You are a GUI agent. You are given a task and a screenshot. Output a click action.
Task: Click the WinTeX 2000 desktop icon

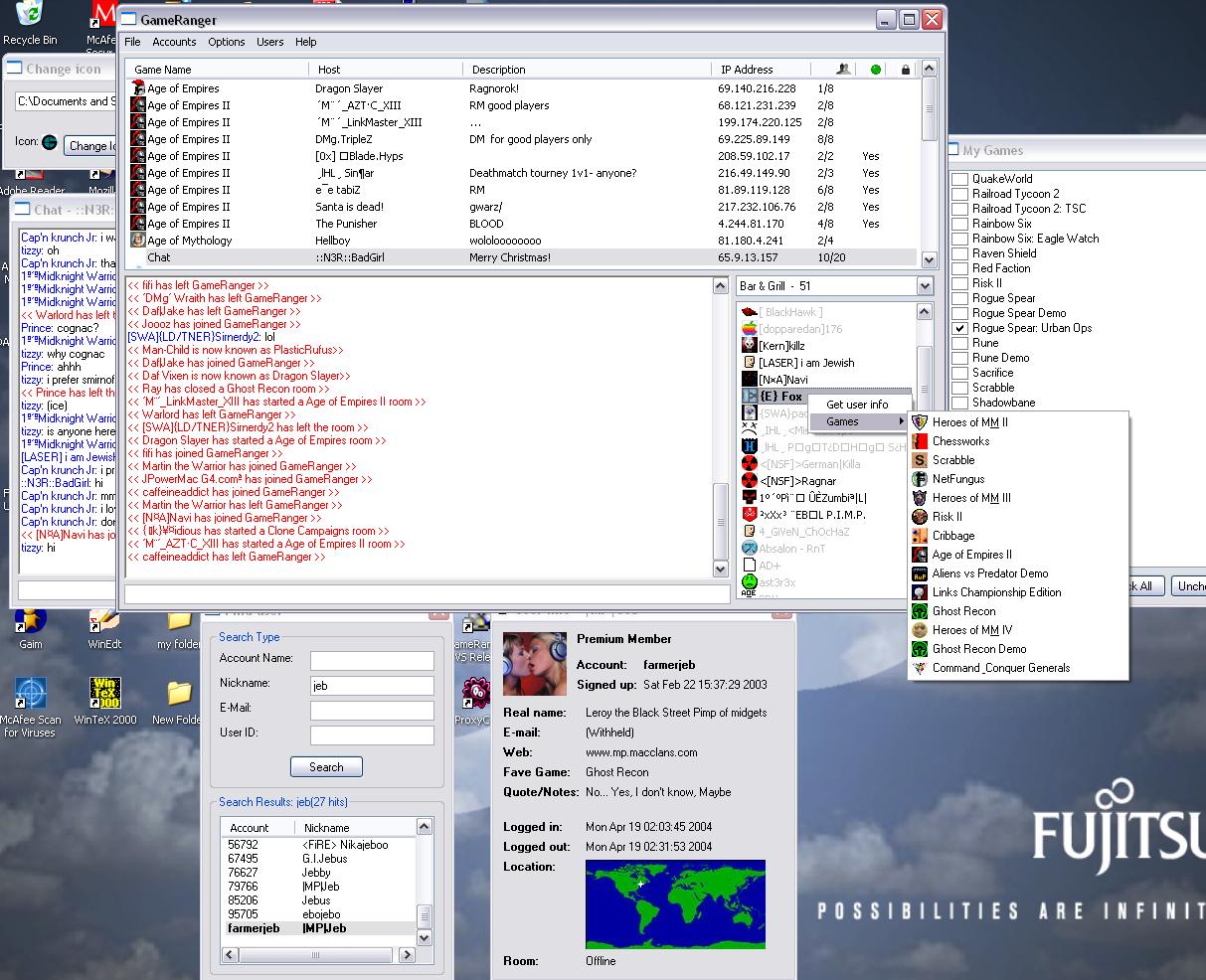click(x=104, y=693)
